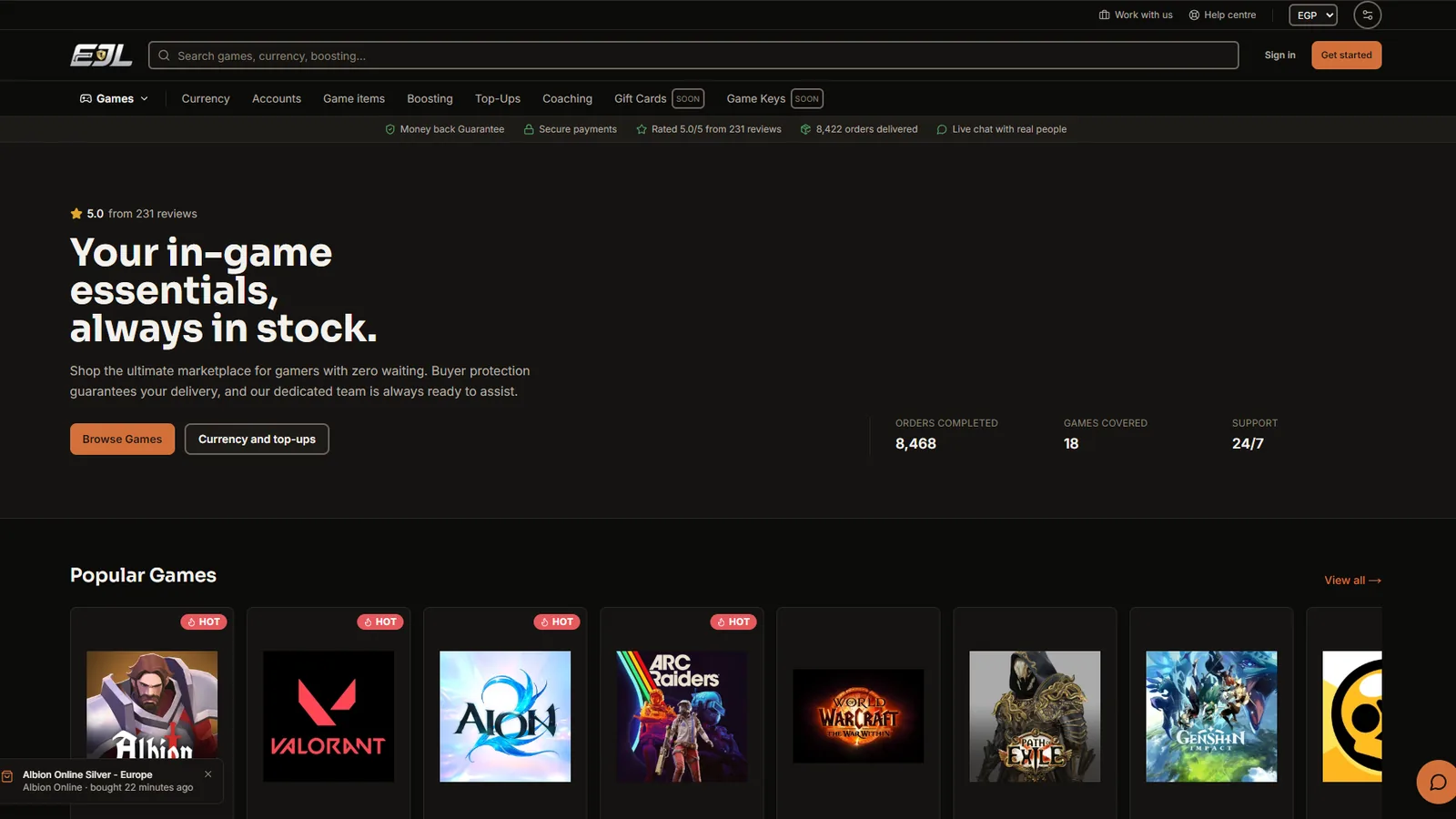
Task: Click the Browse Games button
Action: (x=122, y=440)
